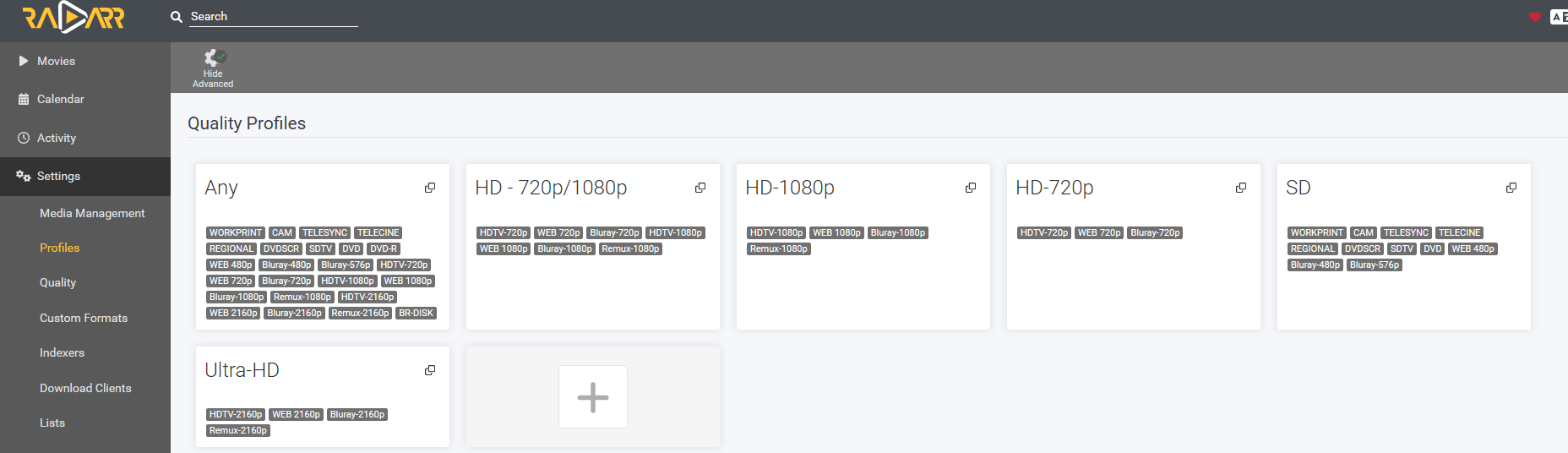This screenshot has width=1568, height=453.
Task: Go to the Activity section
Action: click(57, 138)
